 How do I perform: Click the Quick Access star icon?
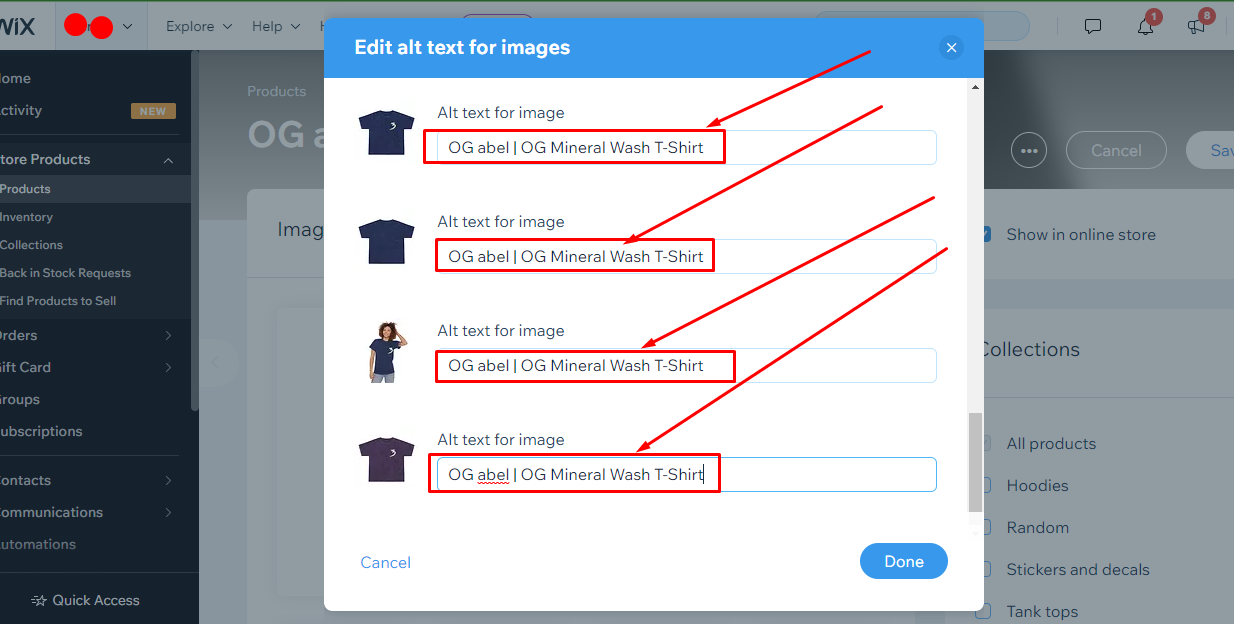(x=39, y=601)
